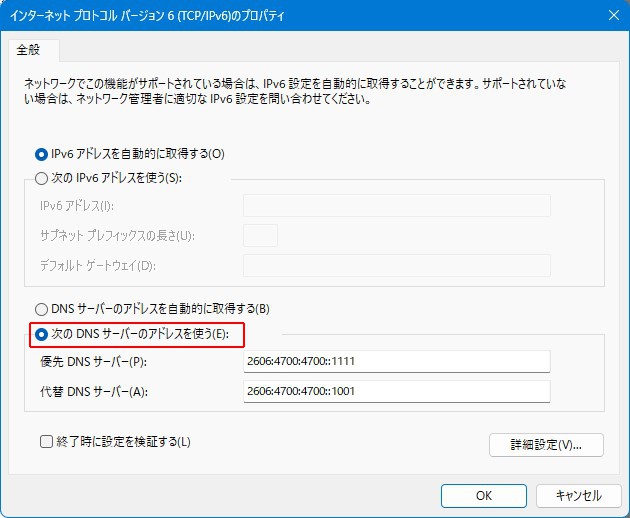Click the 優先 DNS サーバー(P) label
Viewport: 630px width, 518px height.
[x=93, y=362]
